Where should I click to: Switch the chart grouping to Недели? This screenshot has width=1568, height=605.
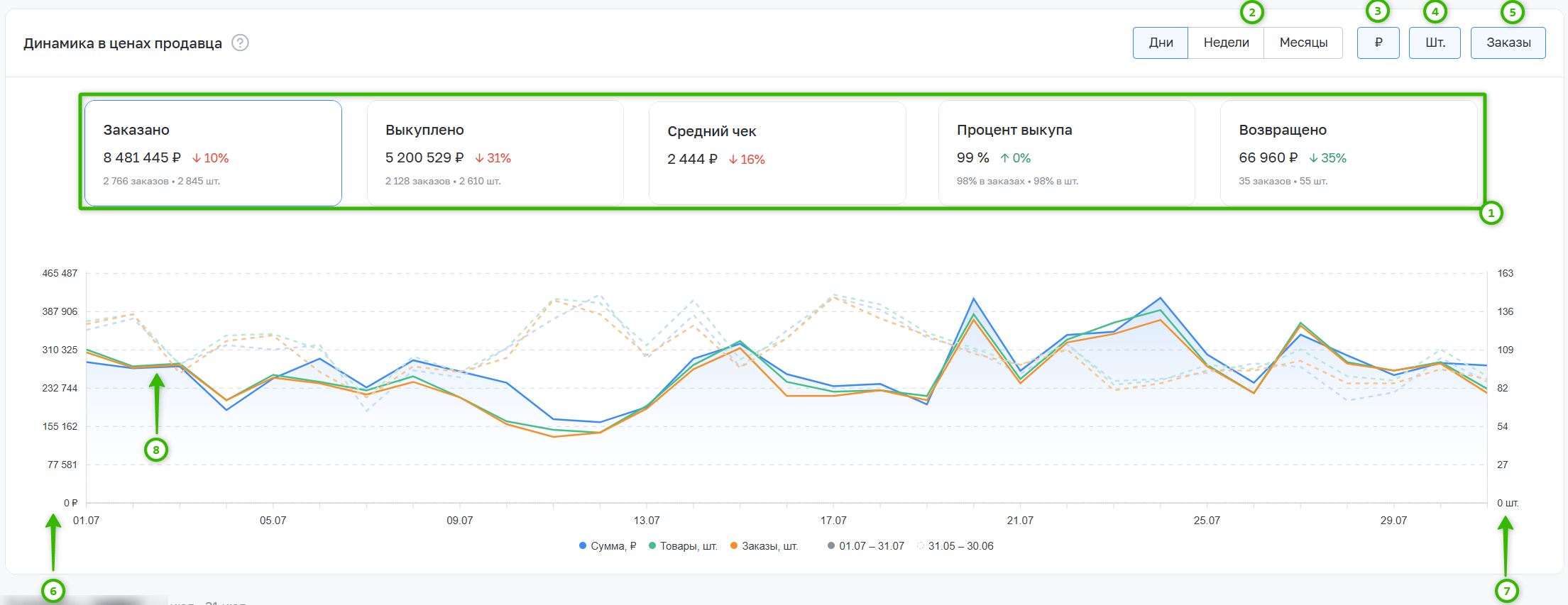coord(1226,43)
